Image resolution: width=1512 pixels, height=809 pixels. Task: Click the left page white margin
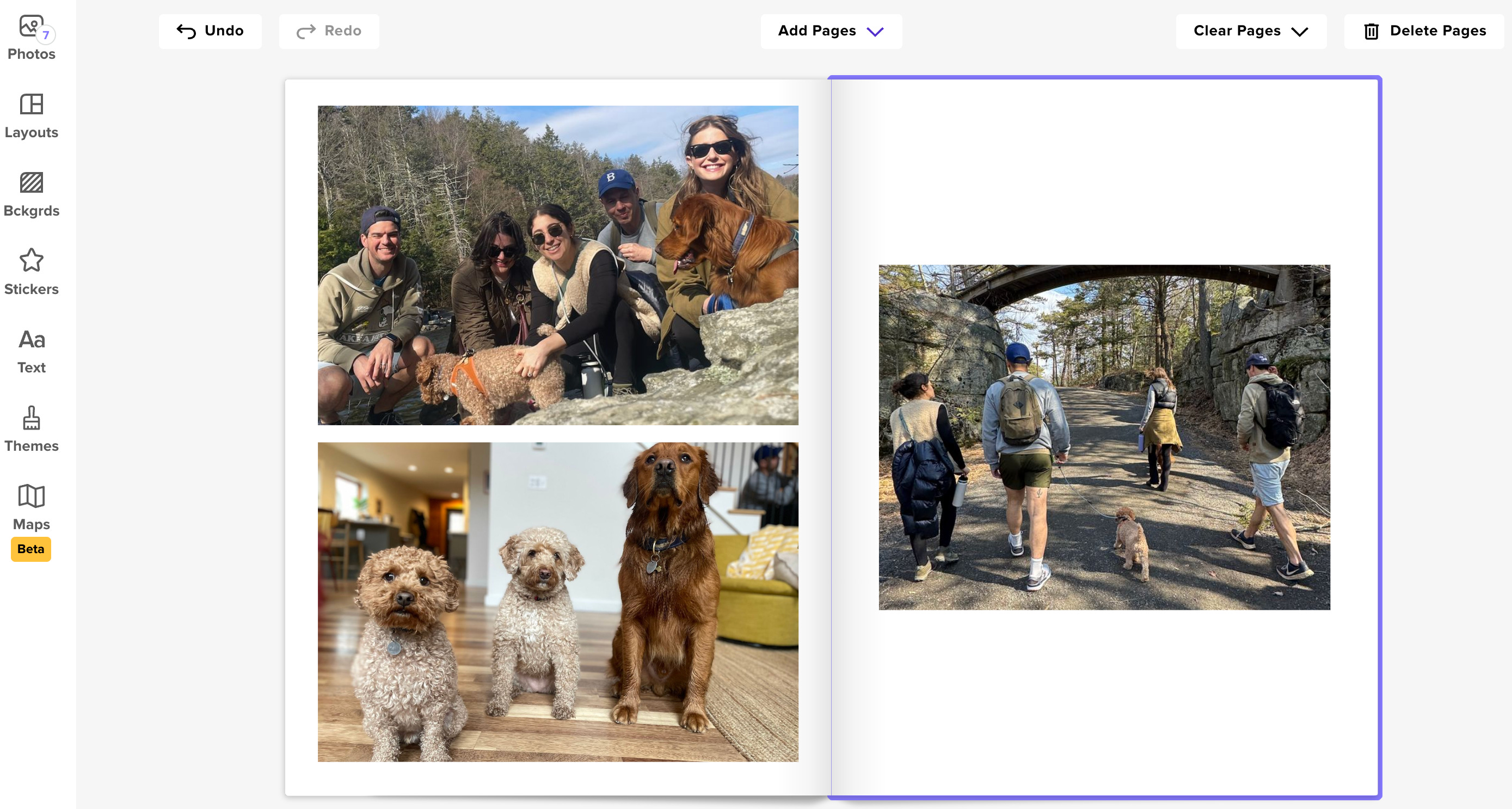coord(301,434)
